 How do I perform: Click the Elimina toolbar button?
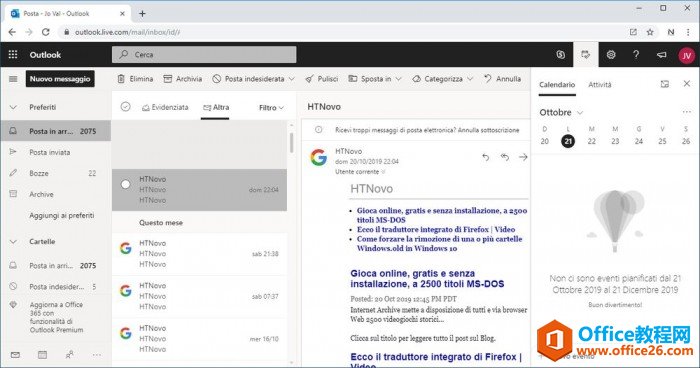(x=135, y=79)
